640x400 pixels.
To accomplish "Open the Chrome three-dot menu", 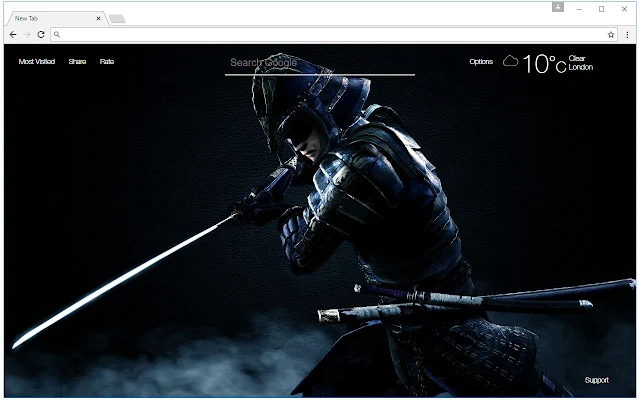I will 627,35.
